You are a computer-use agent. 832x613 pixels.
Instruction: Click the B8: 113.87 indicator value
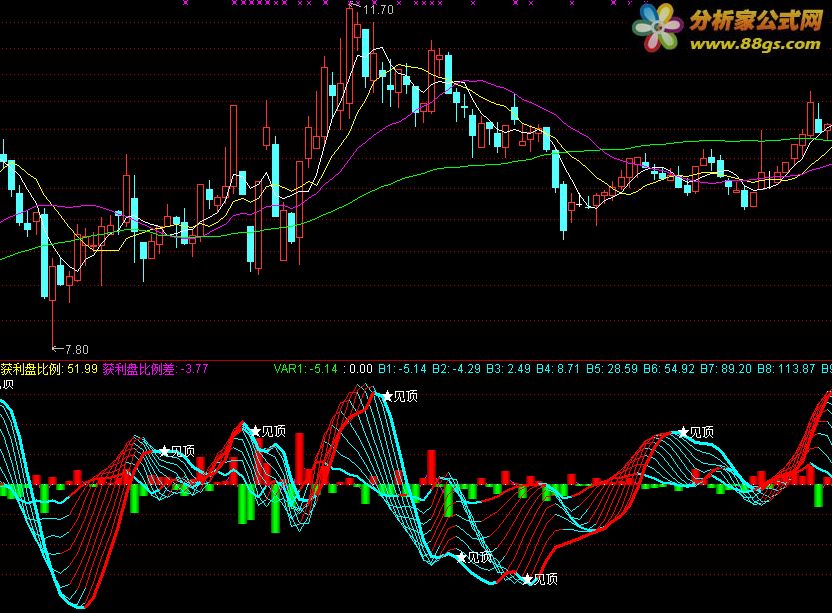point(786,369)
